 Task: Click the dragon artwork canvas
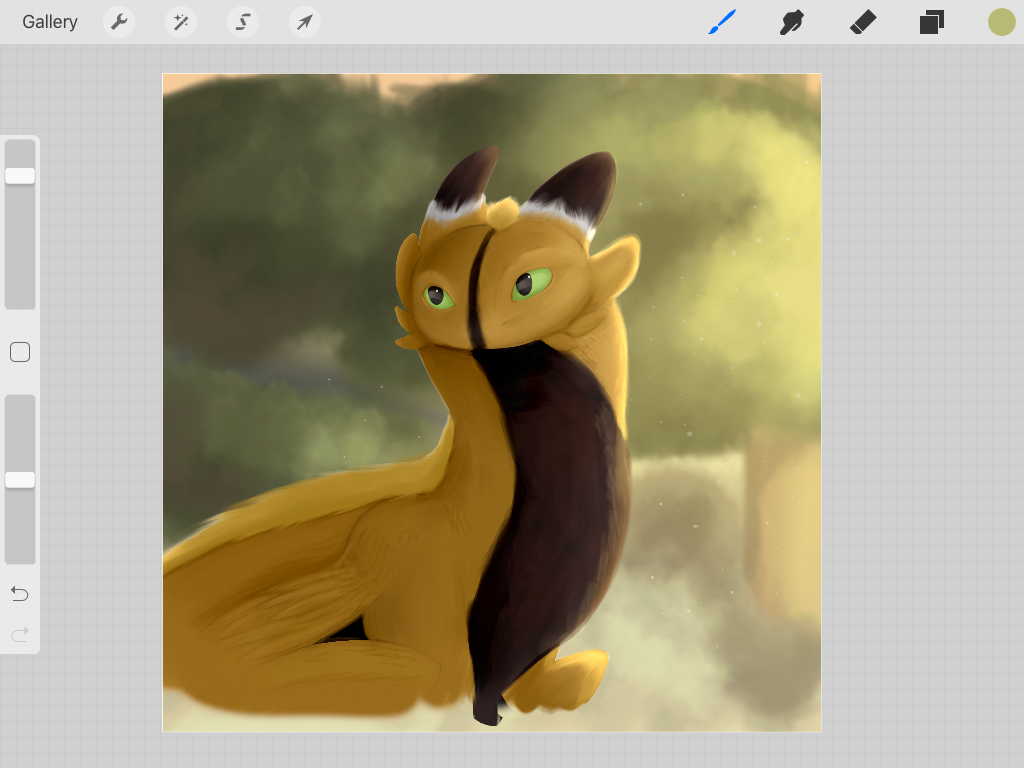pos(492,402)
